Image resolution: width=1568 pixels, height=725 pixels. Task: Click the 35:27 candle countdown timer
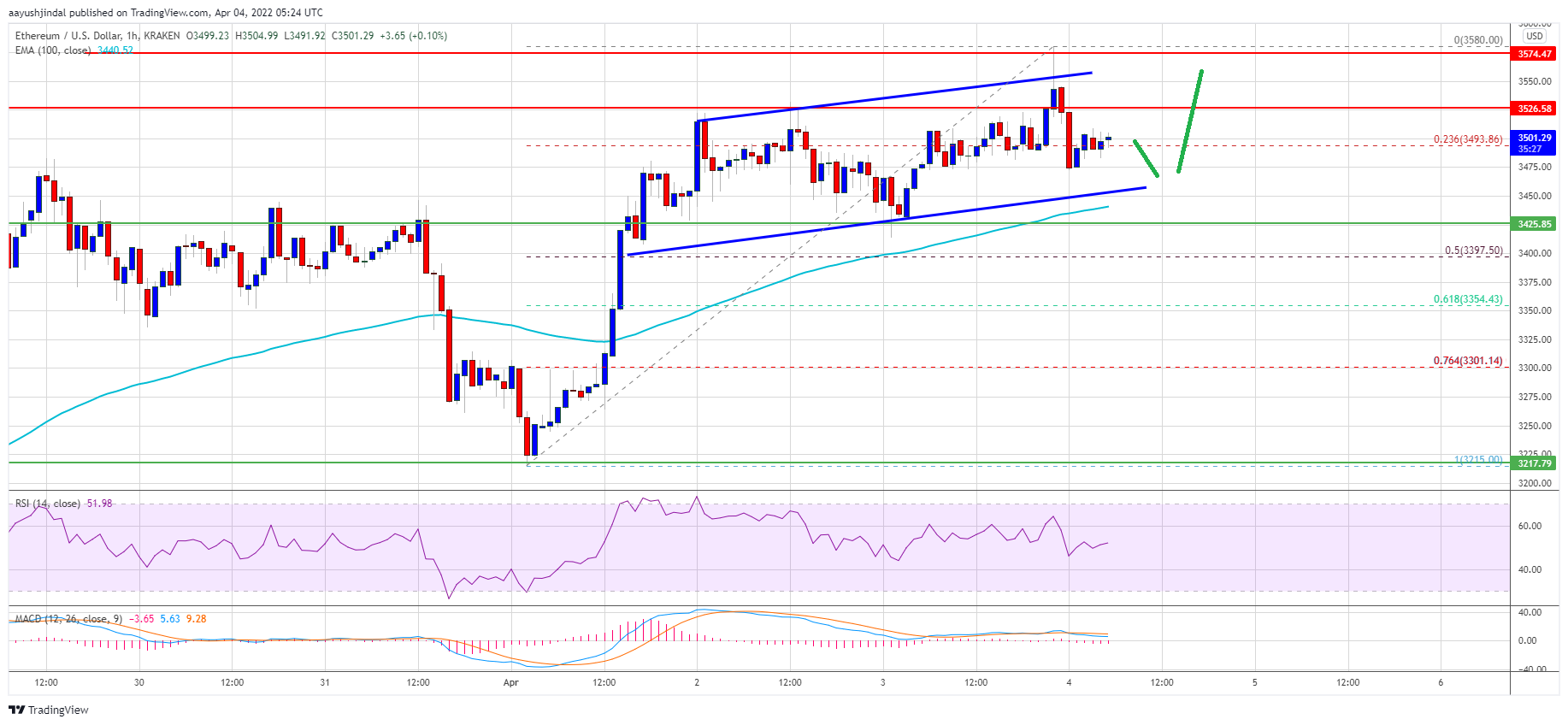1530,149
